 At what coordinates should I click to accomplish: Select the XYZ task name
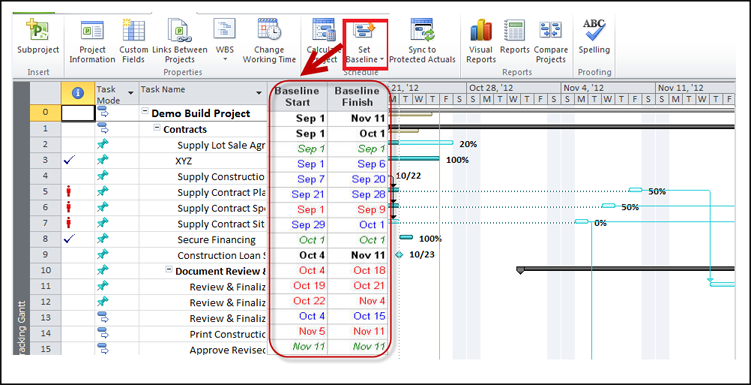(183, 161)
